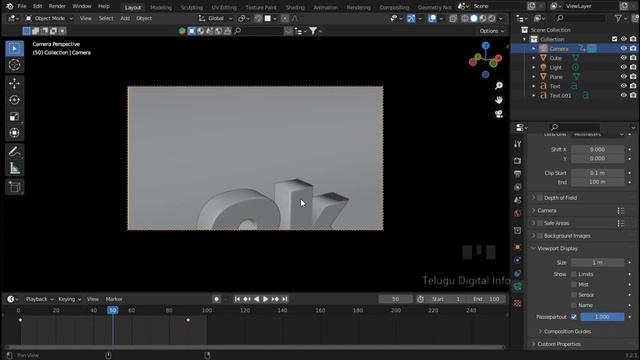Open the Tool properties tab icon
Viewport: 640px width, 360px height.
pyautogui.click(x=518, y=144)
